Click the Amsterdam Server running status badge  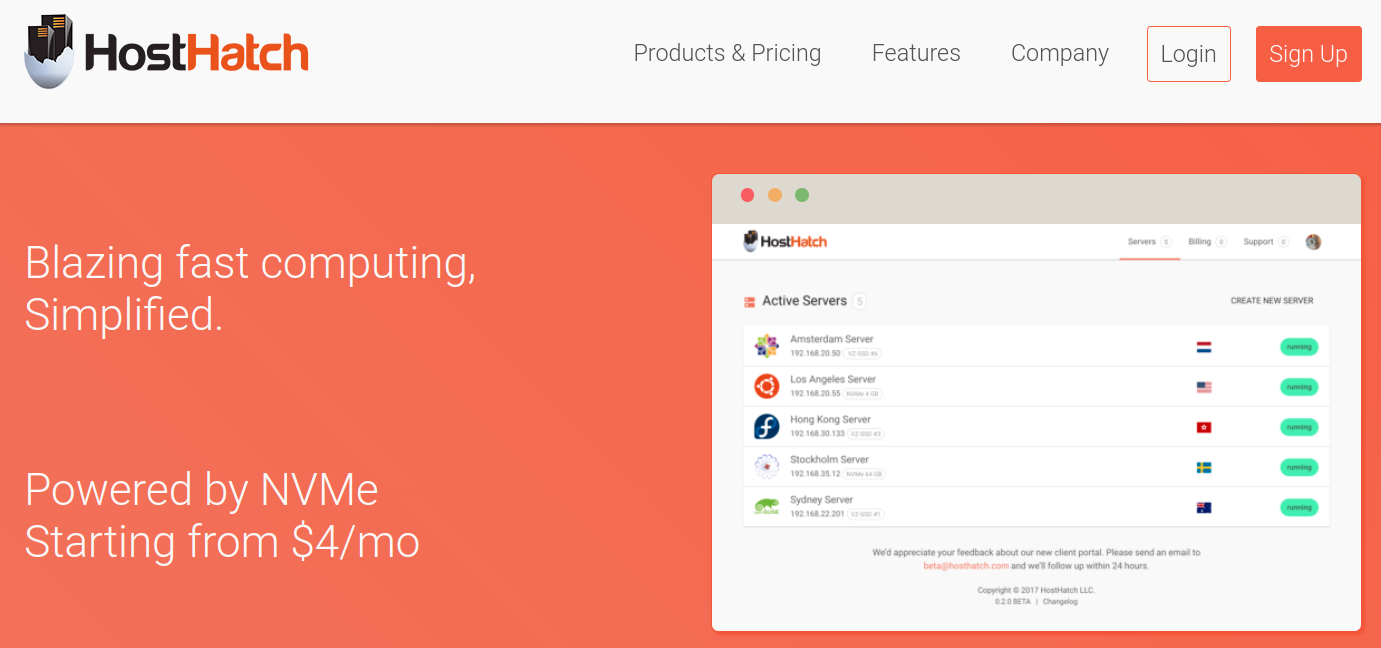1299,347
